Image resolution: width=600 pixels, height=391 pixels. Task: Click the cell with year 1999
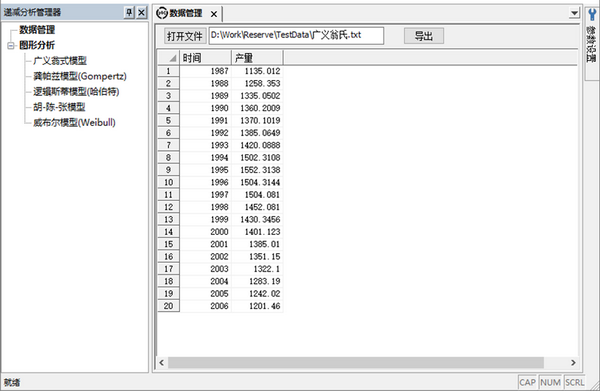pyautogui.click(x=205, y=220)
